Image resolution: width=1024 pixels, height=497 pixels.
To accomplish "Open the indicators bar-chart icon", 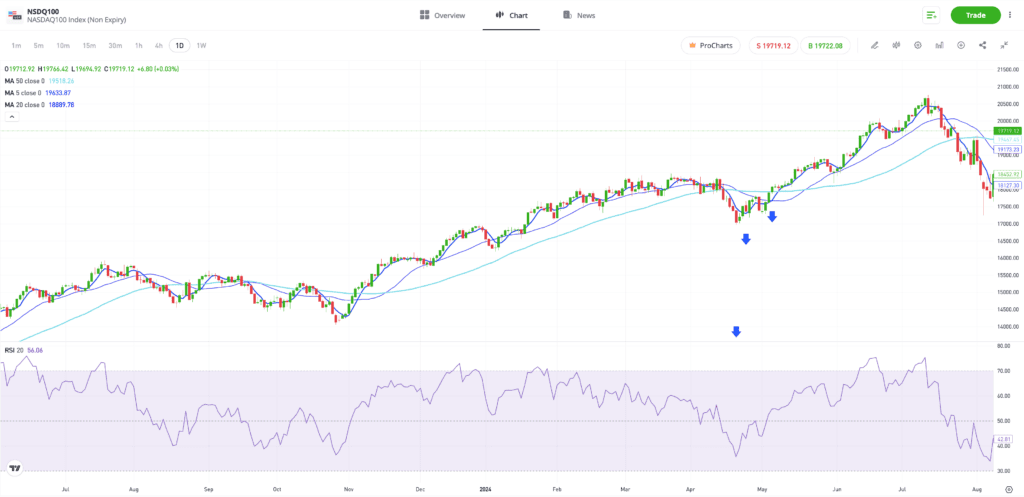I will point(939,45).
